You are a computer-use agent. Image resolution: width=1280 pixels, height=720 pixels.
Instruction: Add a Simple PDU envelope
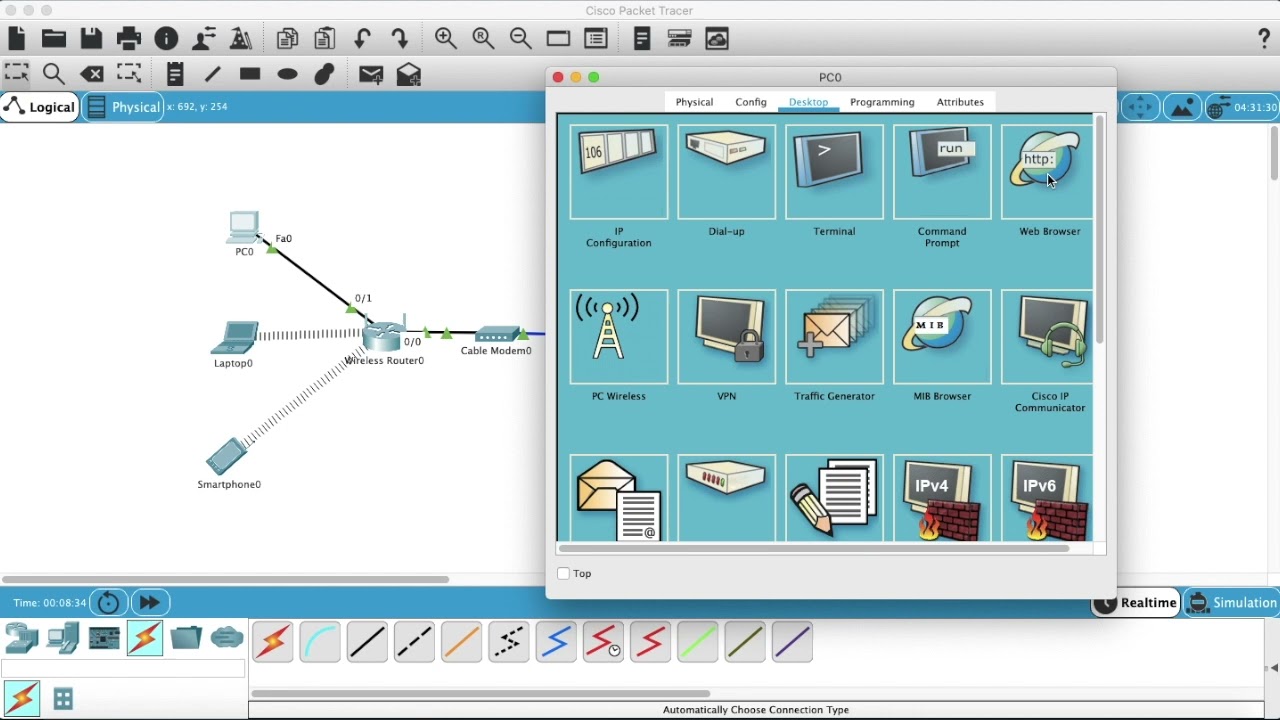[371, 74]
